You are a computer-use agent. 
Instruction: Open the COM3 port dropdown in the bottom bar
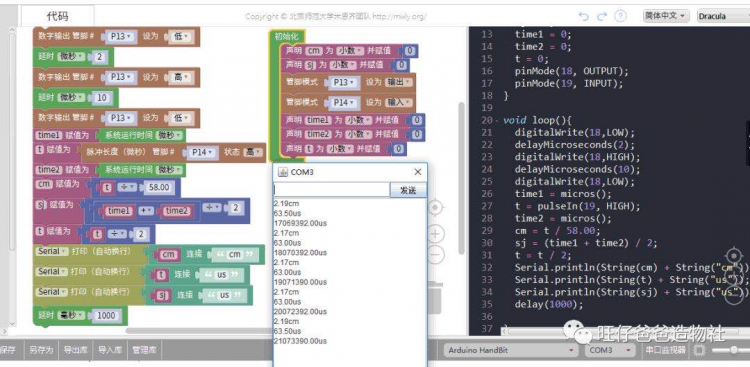tap(610, 350)
